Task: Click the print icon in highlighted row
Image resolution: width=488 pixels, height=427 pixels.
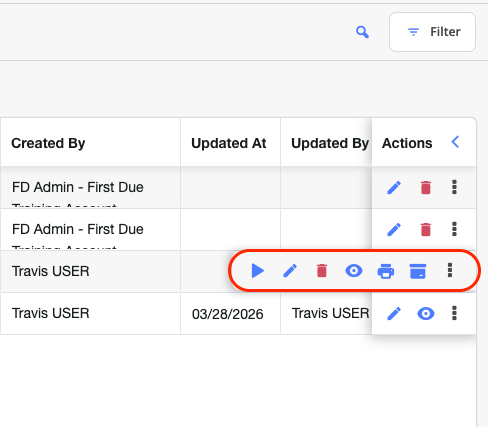Action: [x=386, y=271]
